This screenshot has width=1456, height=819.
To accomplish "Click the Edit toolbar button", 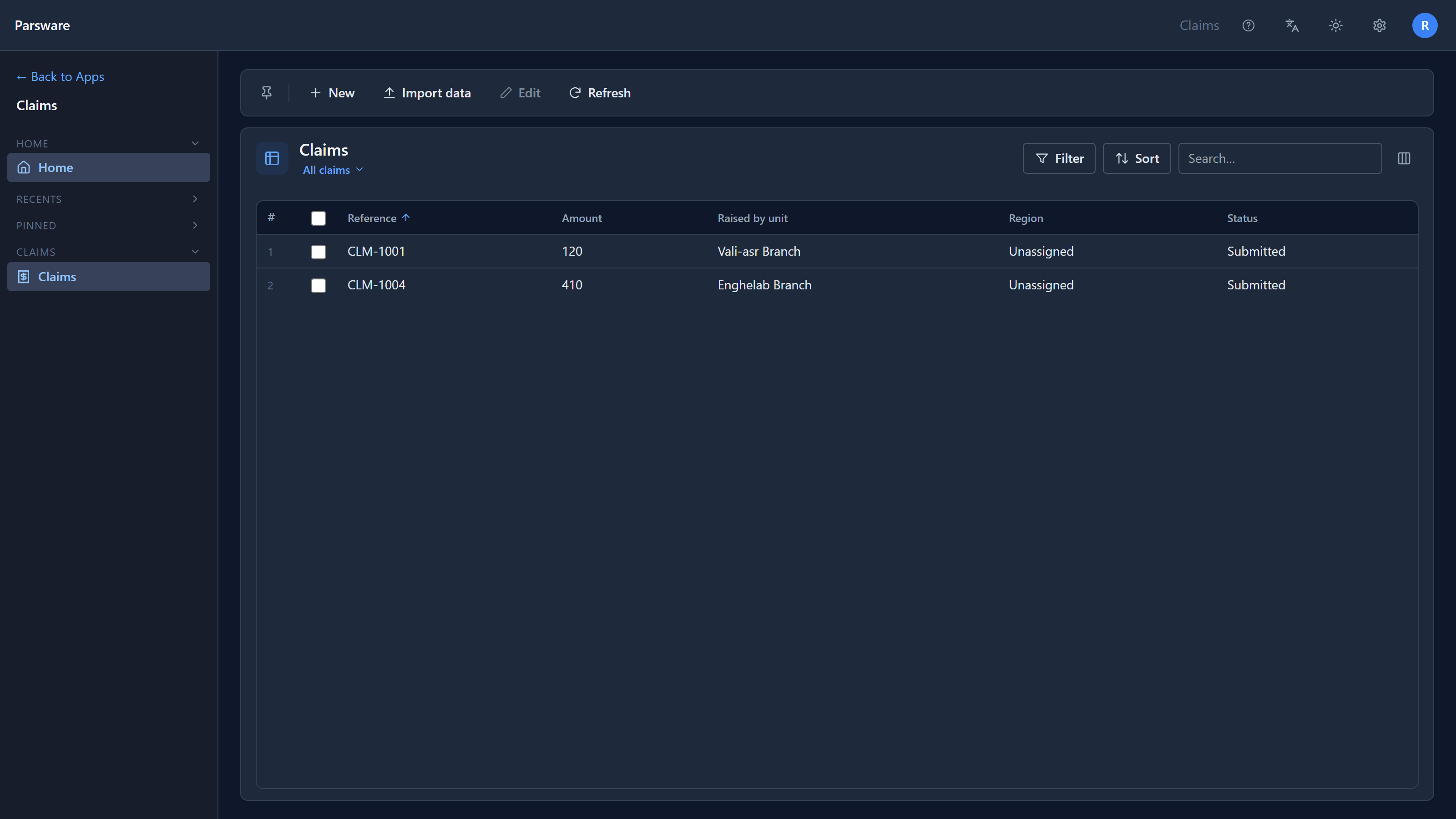I will [520, 93].
